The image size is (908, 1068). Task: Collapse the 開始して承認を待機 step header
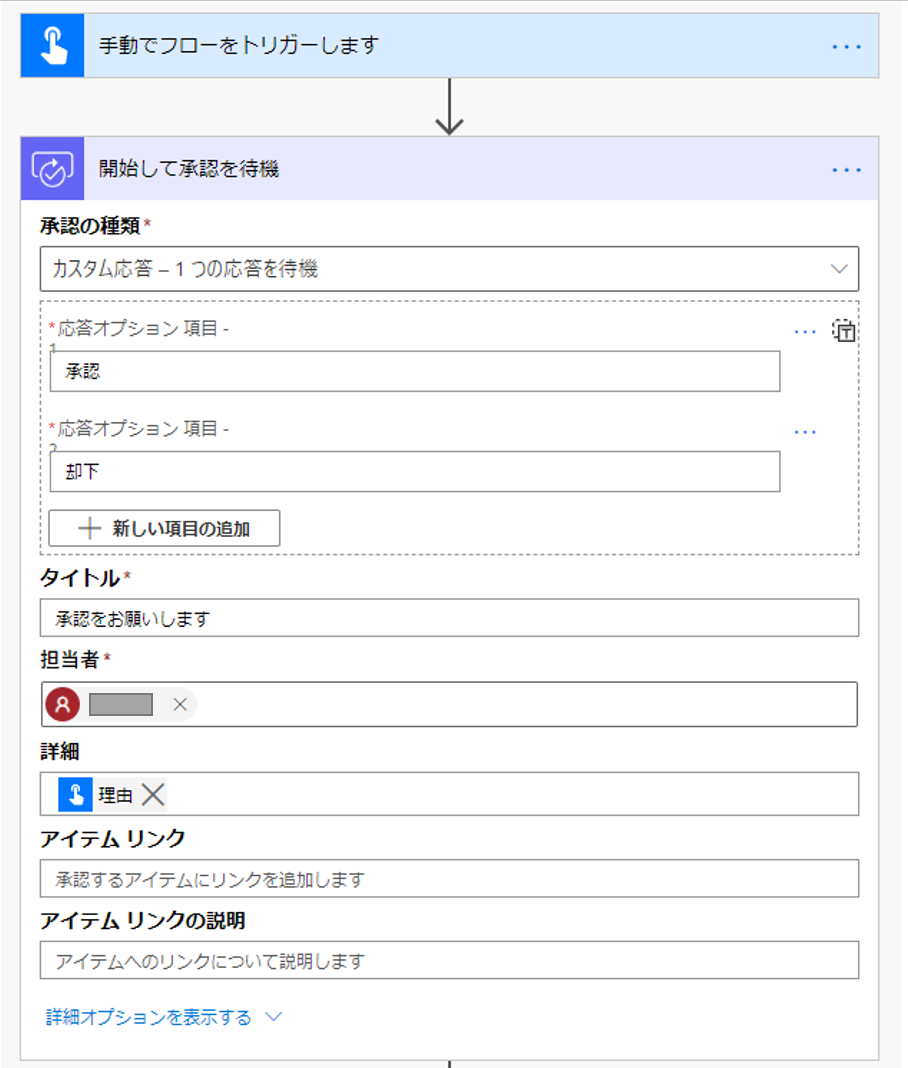[450, 168]
